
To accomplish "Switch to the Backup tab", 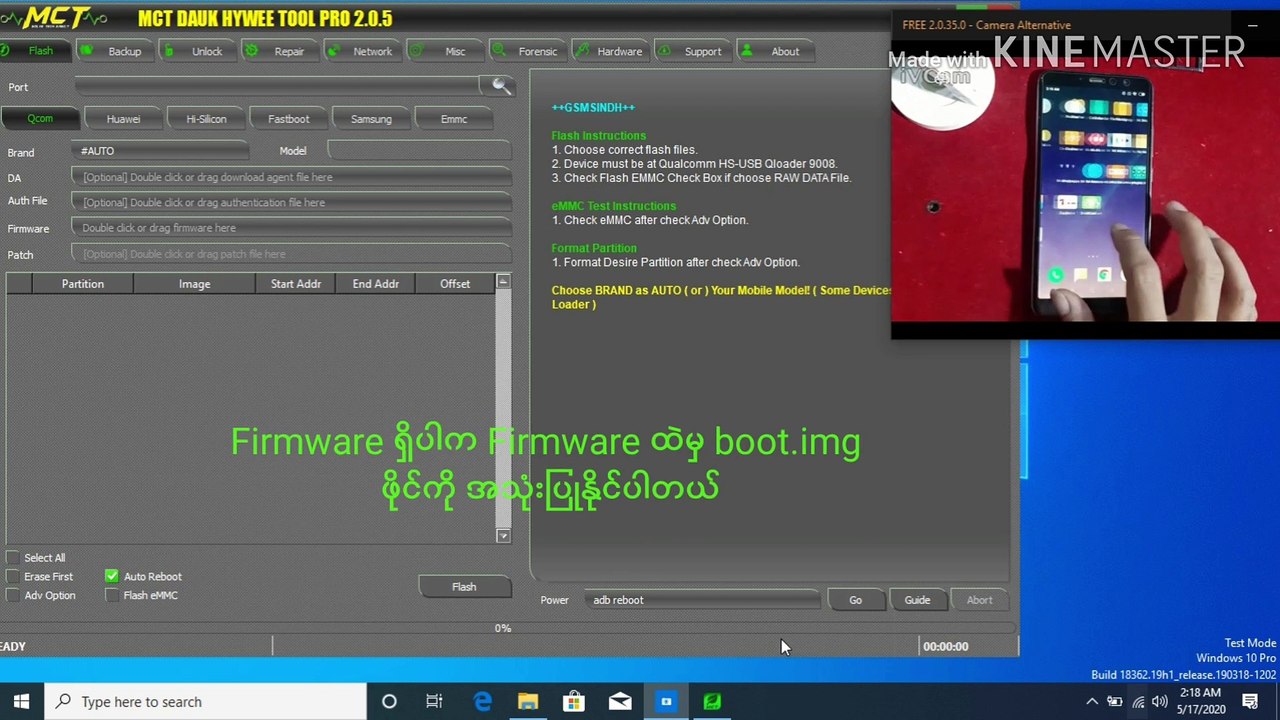I will pos(114,51).
